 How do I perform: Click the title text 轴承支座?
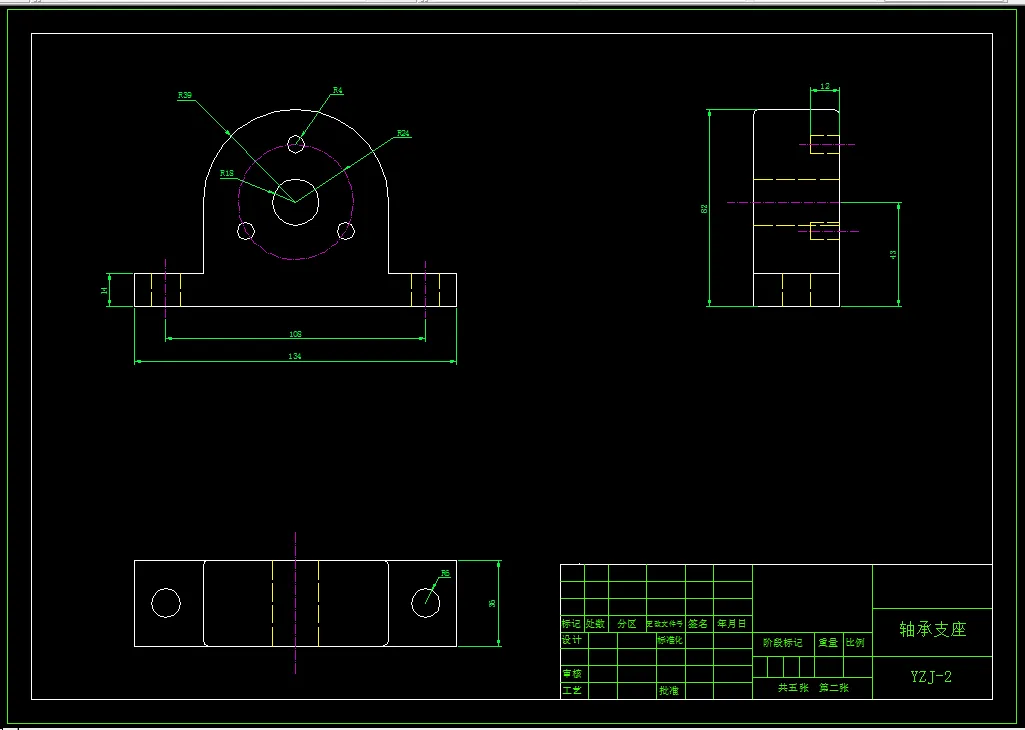[933, 629]
